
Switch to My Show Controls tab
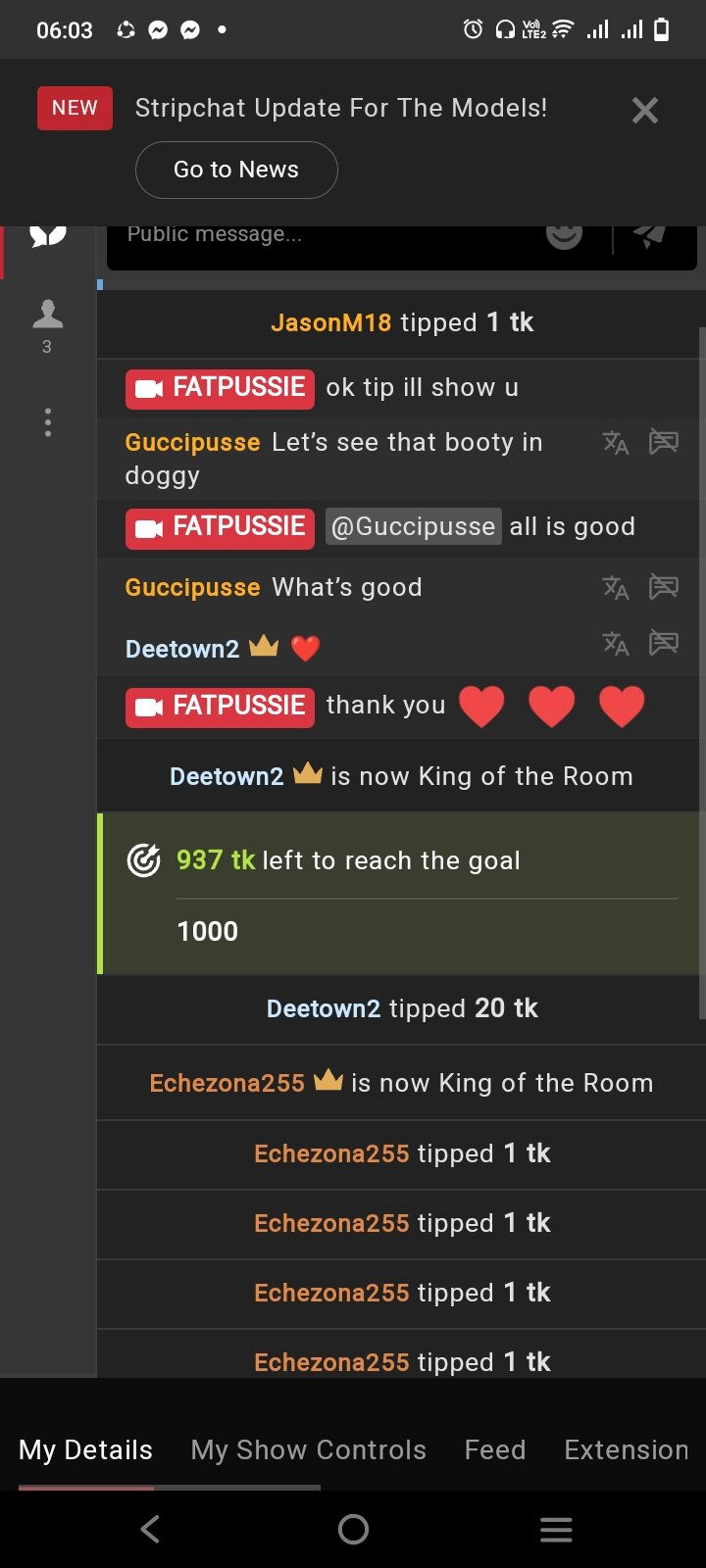point(309,1450)
